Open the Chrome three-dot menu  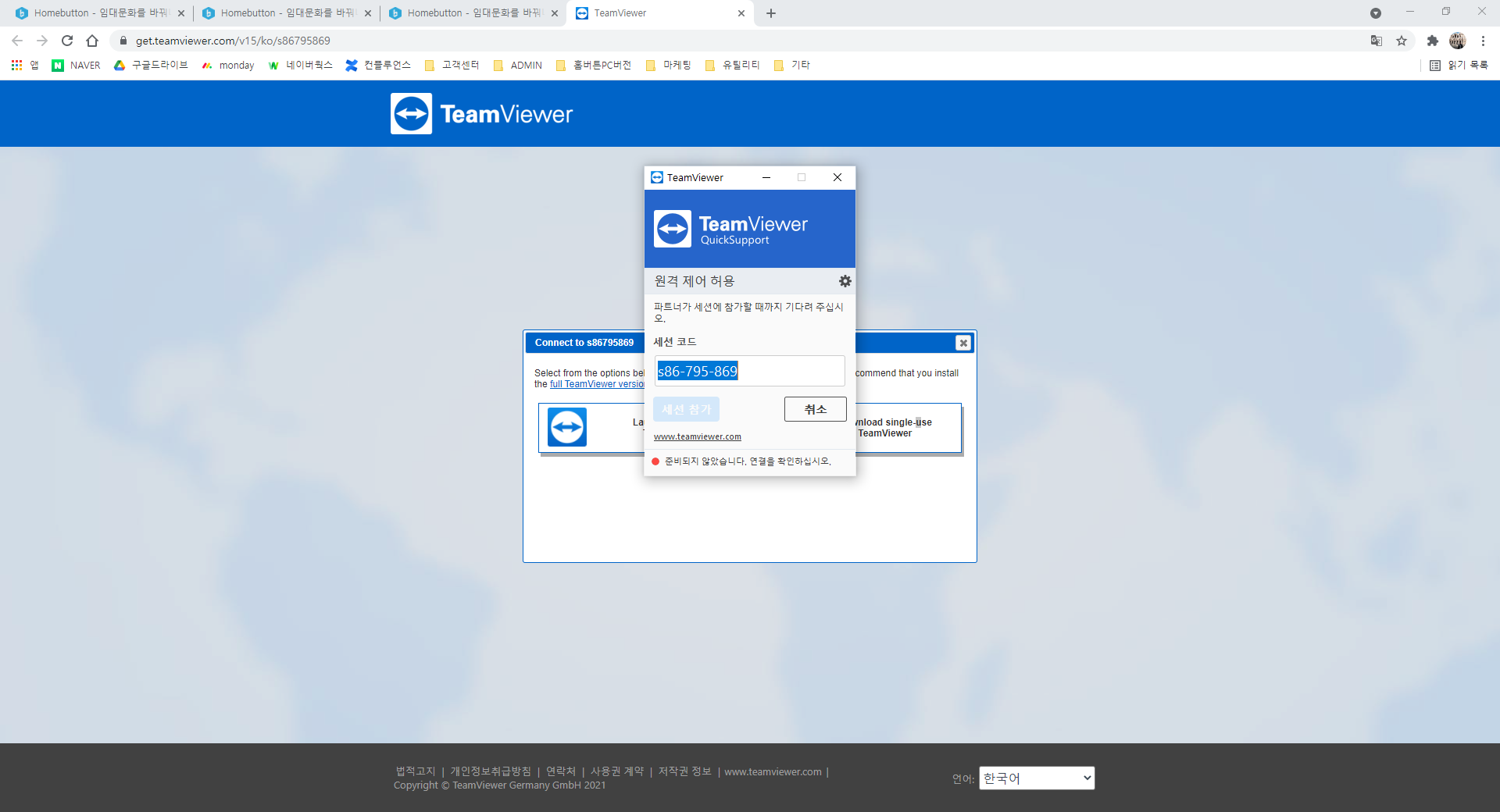[x=1483, y=41]
